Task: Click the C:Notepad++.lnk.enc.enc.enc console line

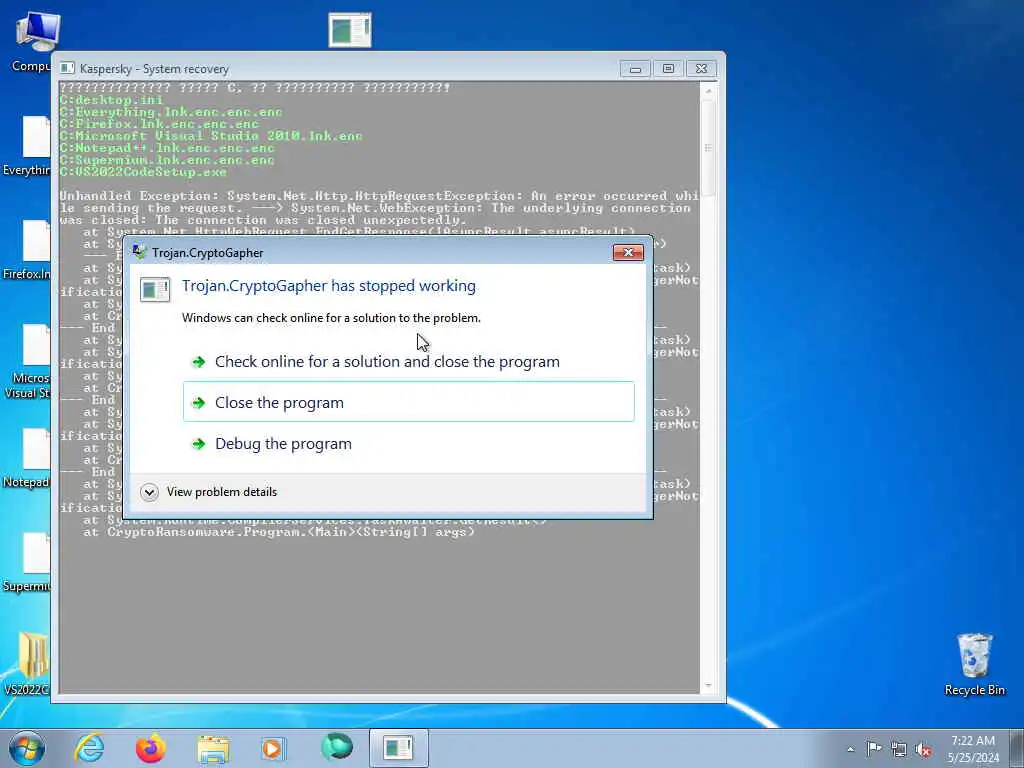Action: tap(167, 148)
